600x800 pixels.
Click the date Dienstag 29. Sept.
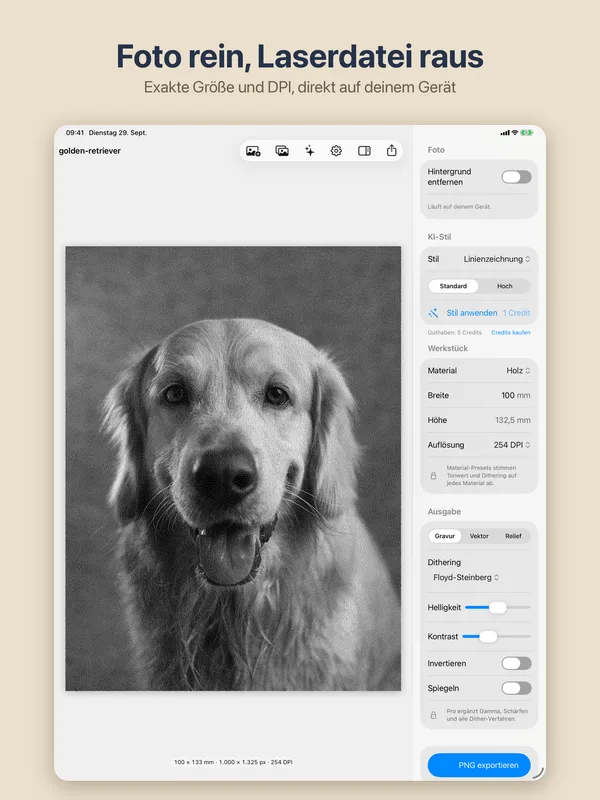118,133
